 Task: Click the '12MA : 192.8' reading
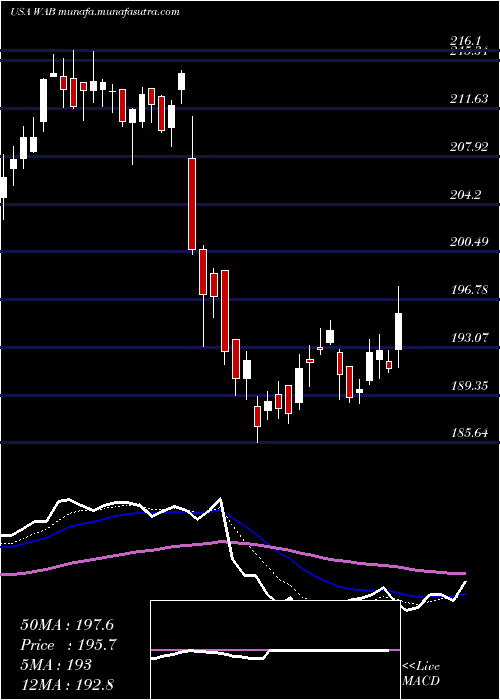[67, 684]
